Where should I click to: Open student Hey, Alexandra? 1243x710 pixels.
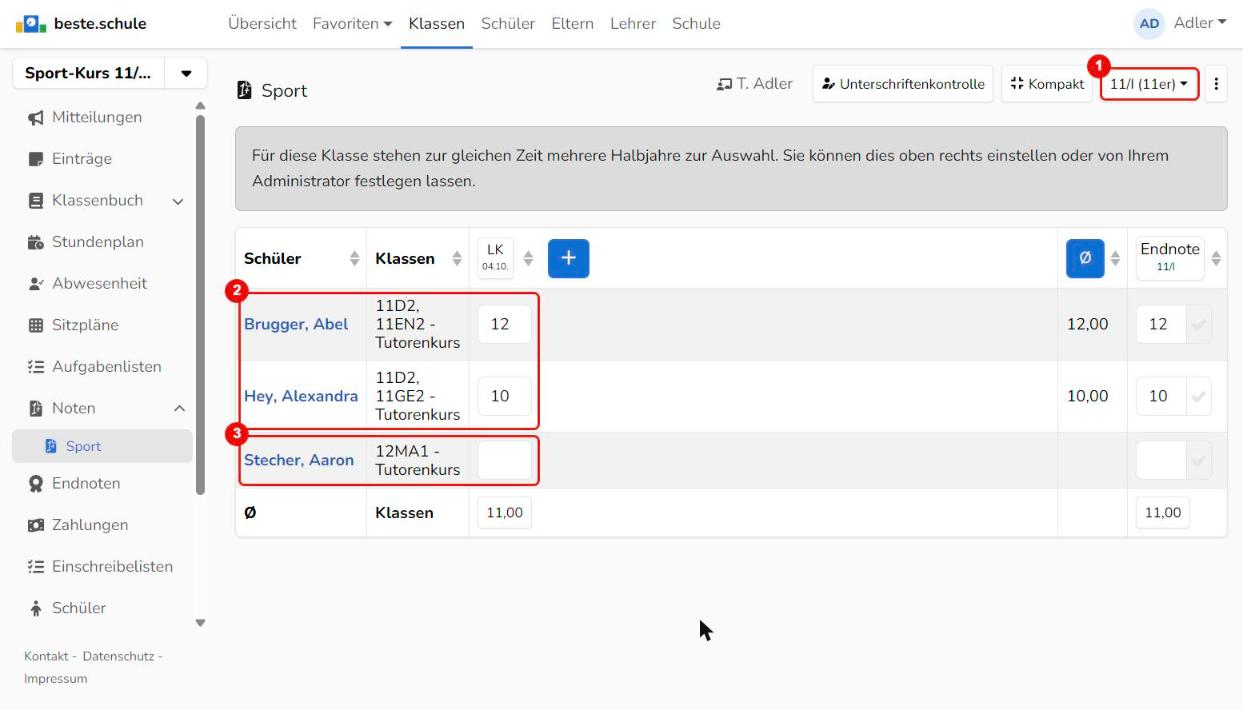click(x=301, y=396)
